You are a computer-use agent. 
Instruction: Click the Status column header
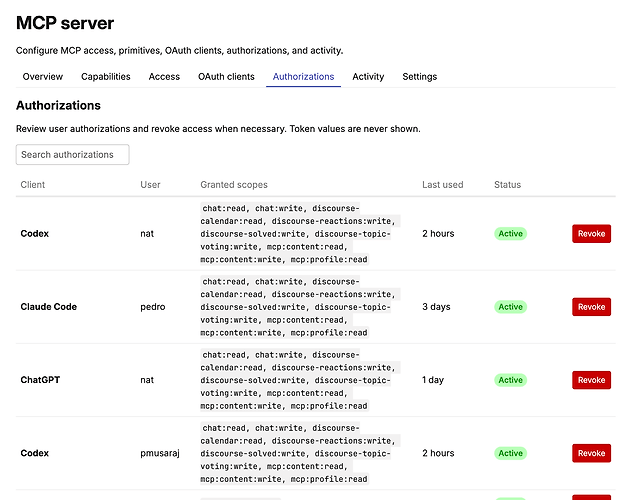click(507, 184)
